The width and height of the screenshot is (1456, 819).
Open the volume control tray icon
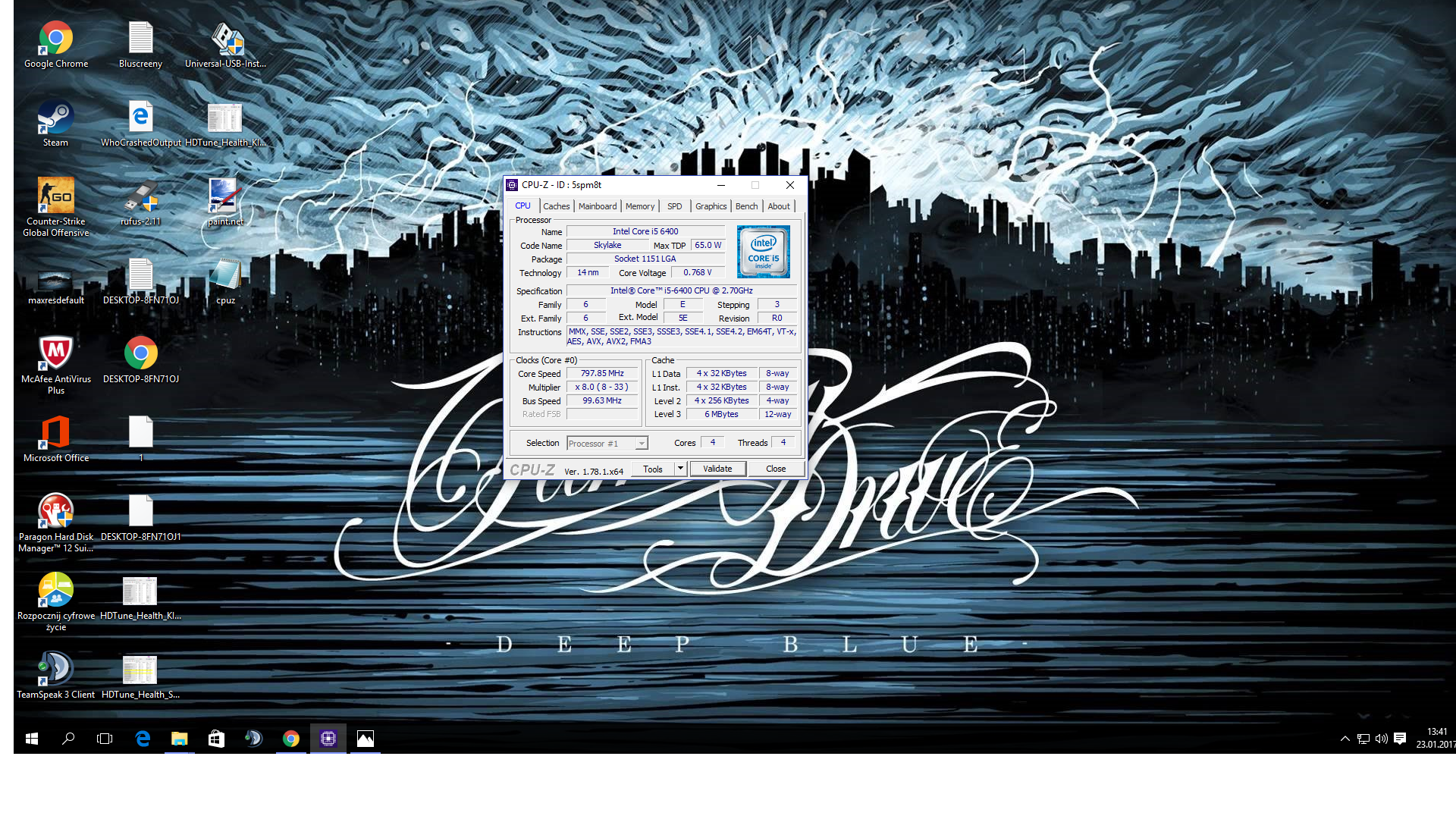click(1382, 739)
